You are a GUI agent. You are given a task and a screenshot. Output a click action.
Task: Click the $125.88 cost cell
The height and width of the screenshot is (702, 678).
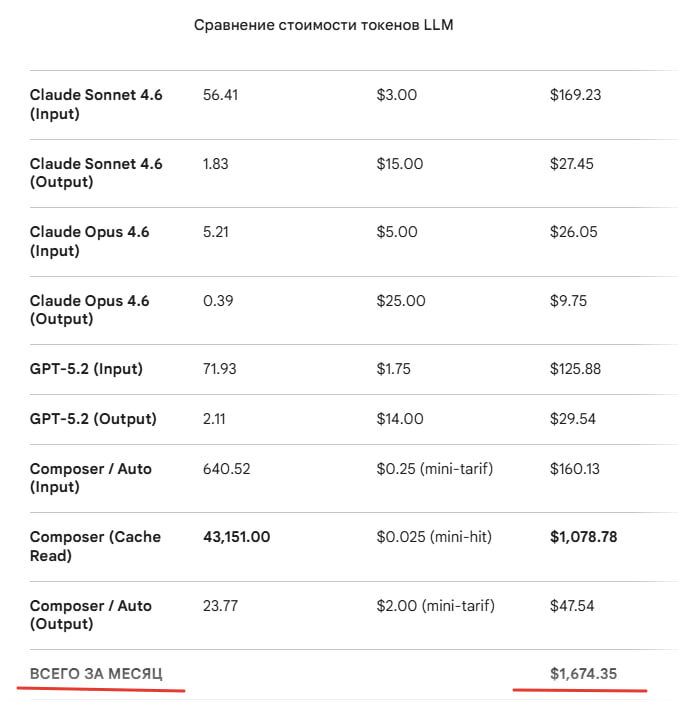[575, 369]
